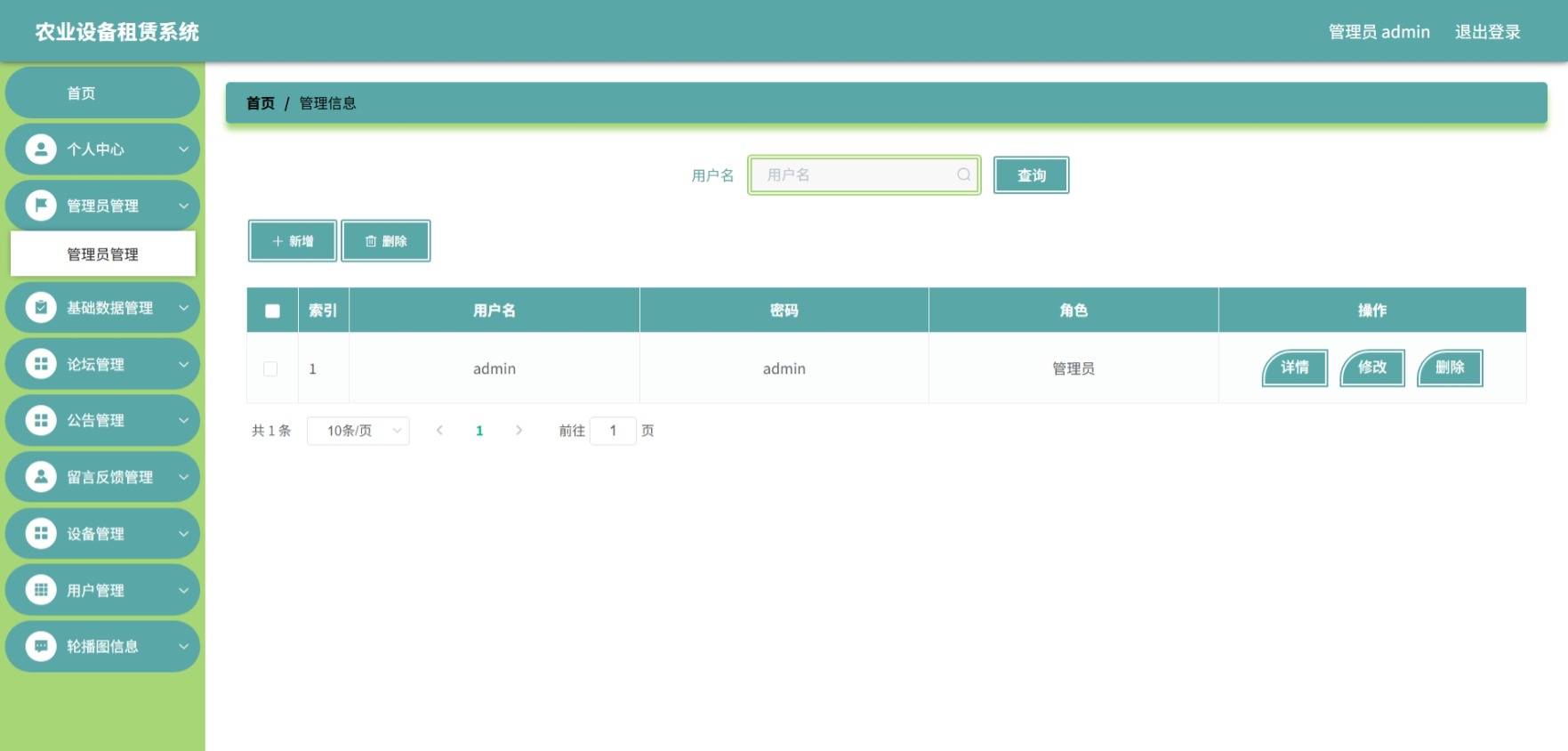Open the 设备管理 menu label
The width and height of the screenshot is (1568, 751).
tap(95, 534)
